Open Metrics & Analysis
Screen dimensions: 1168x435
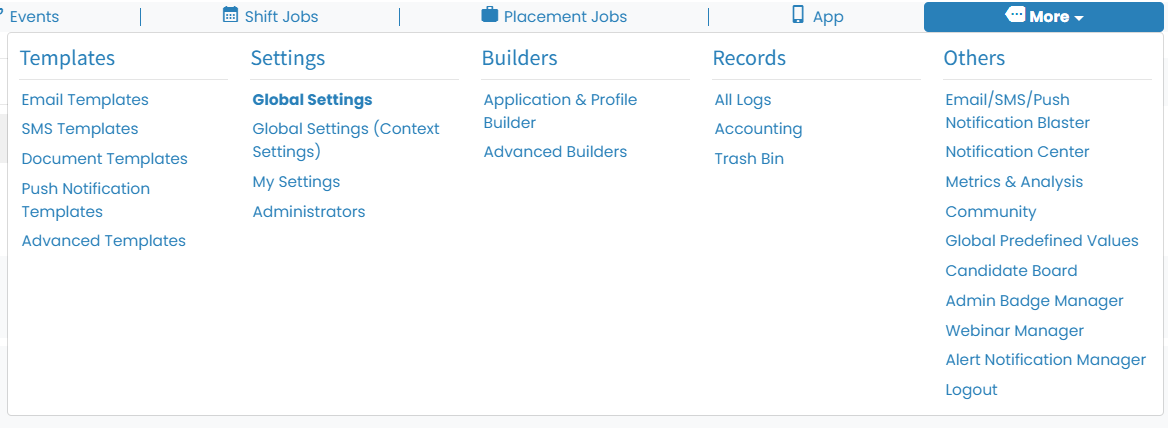[x=1014, y=182]
